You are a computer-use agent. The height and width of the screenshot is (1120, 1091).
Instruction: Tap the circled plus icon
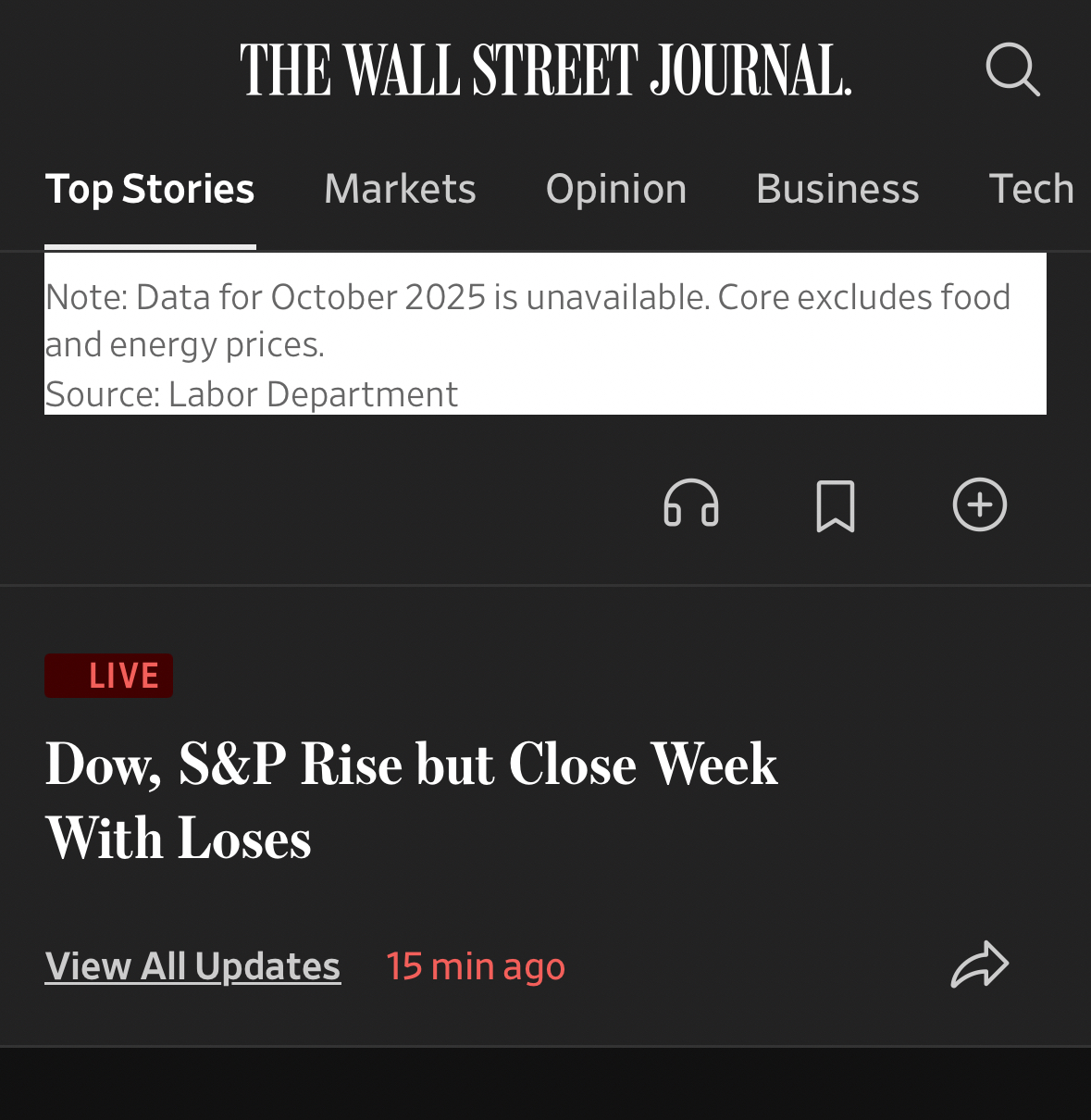point(980,504)
